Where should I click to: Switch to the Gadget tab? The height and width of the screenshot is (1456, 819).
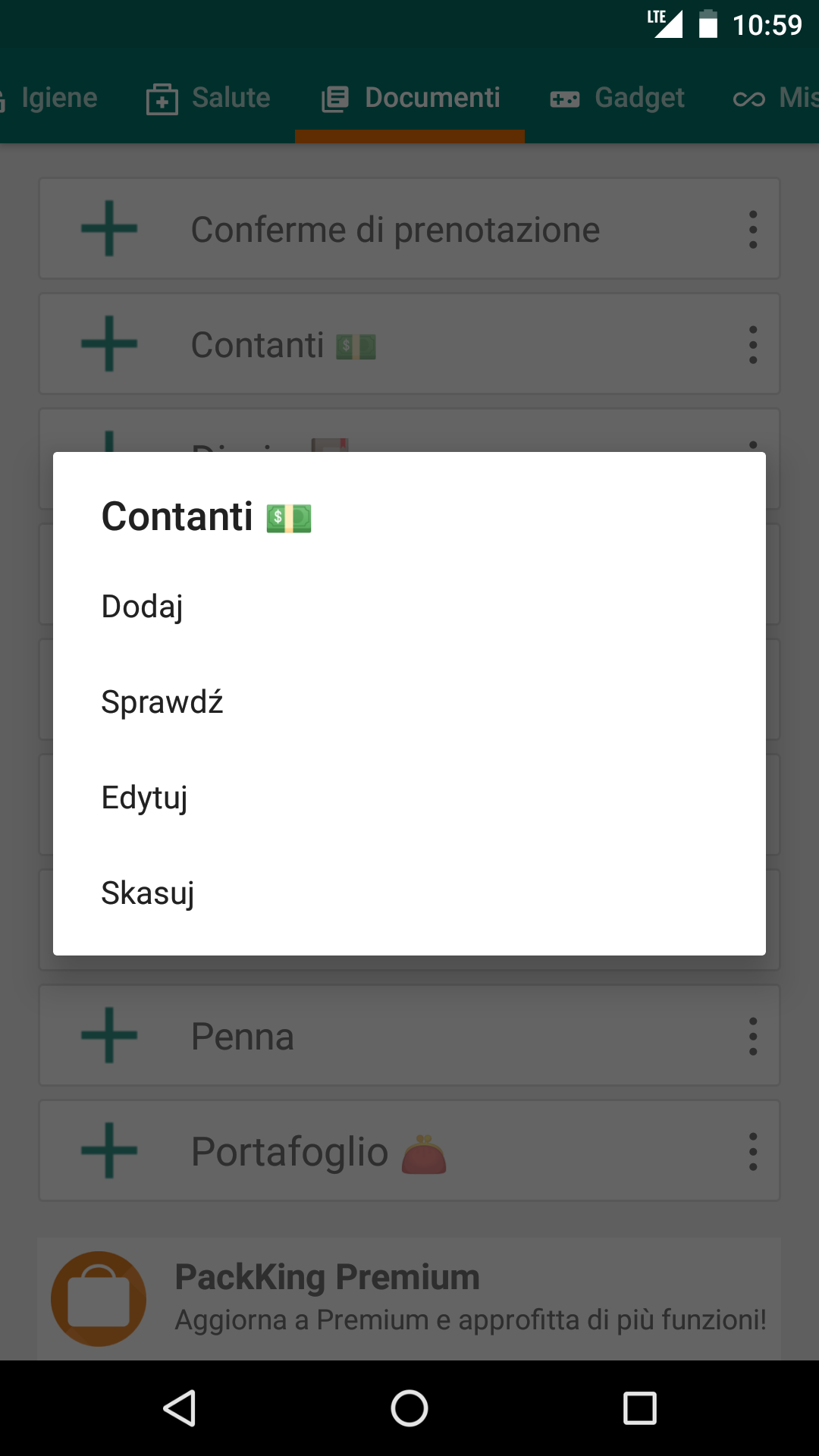(617, 98)
